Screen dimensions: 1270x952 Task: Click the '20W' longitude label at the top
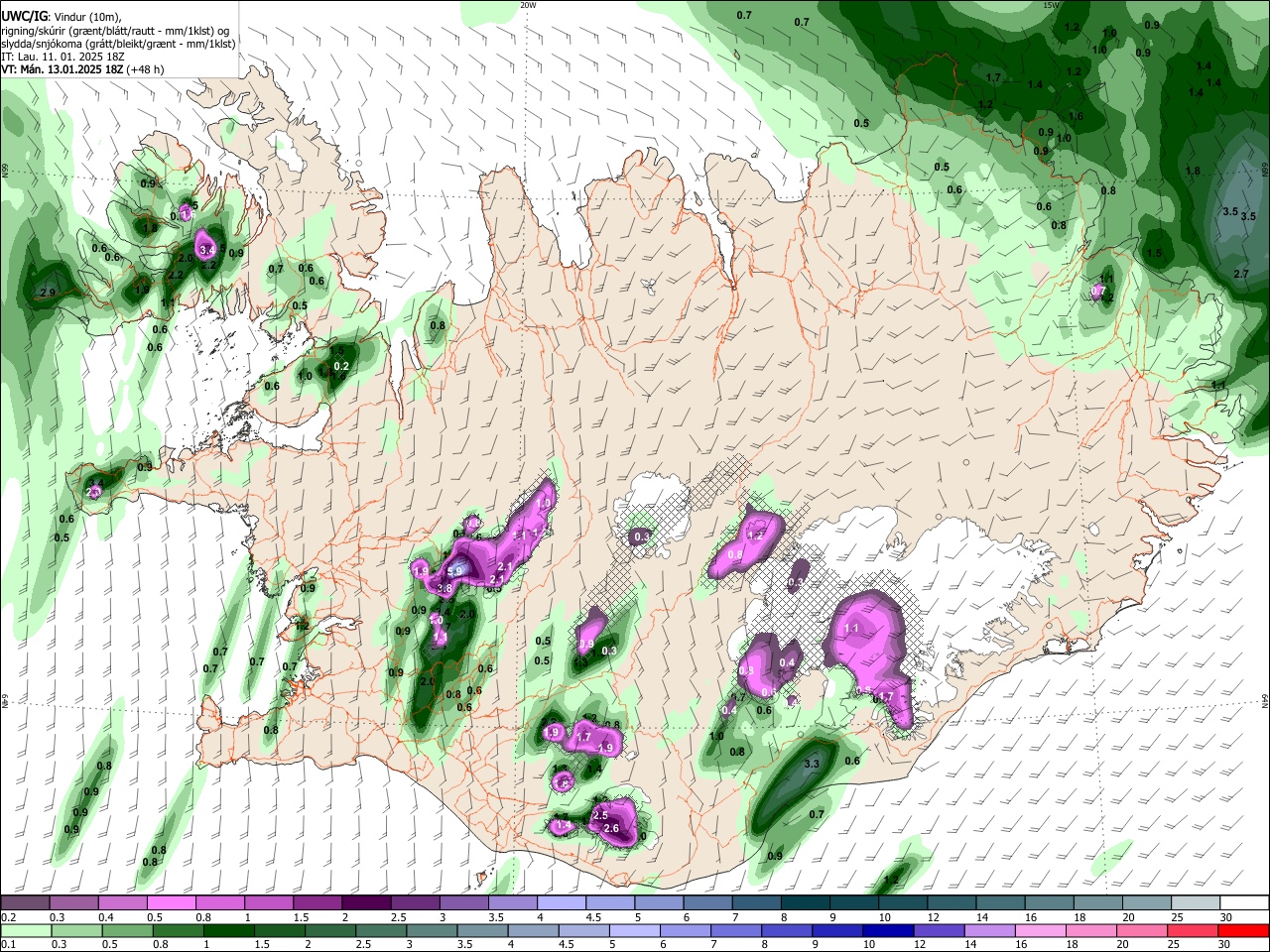coord(528,5)
